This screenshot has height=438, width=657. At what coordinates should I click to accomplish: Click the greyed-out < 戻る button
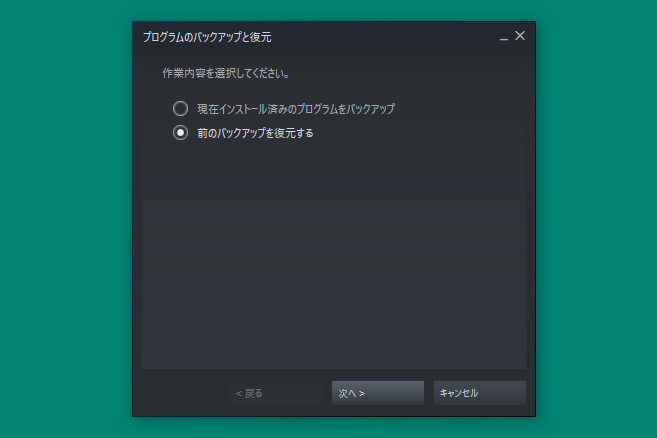[x=276, y=393]
